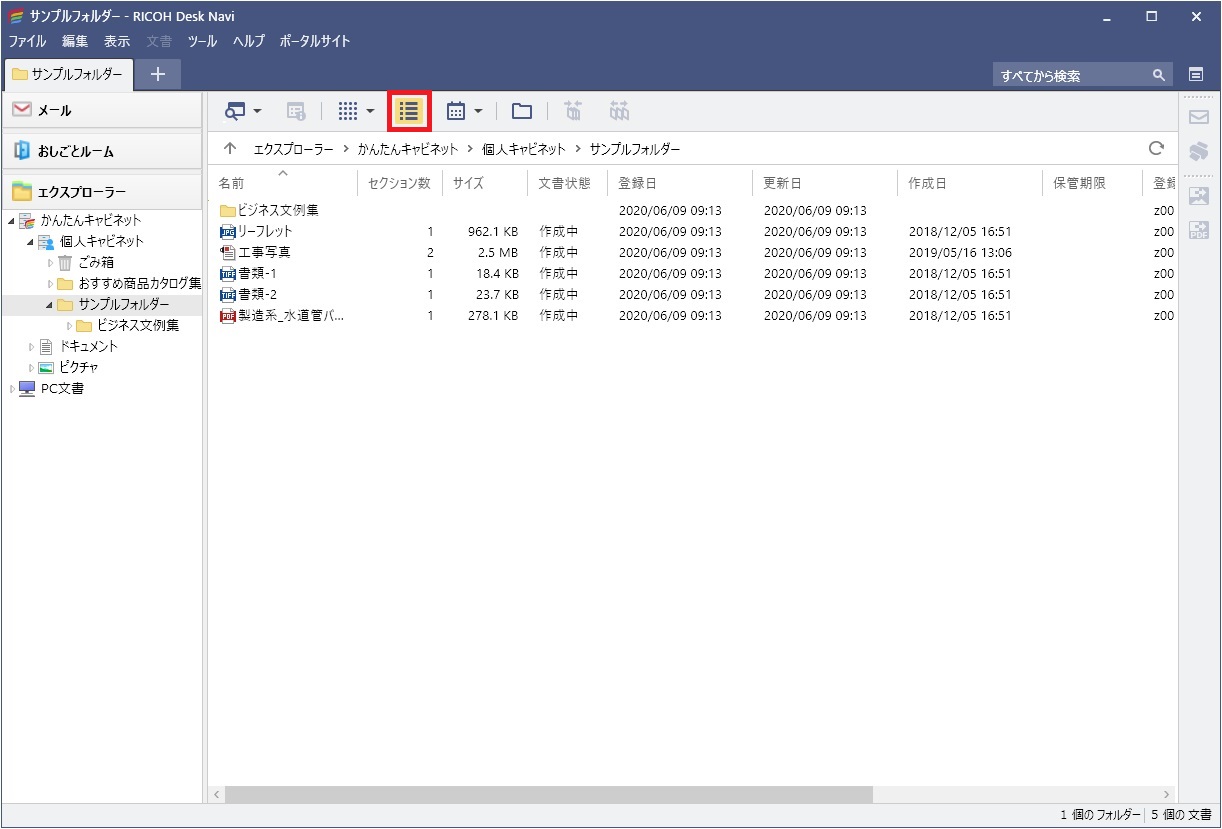Switch to list view in the toolbar

(x=408, y=111)
